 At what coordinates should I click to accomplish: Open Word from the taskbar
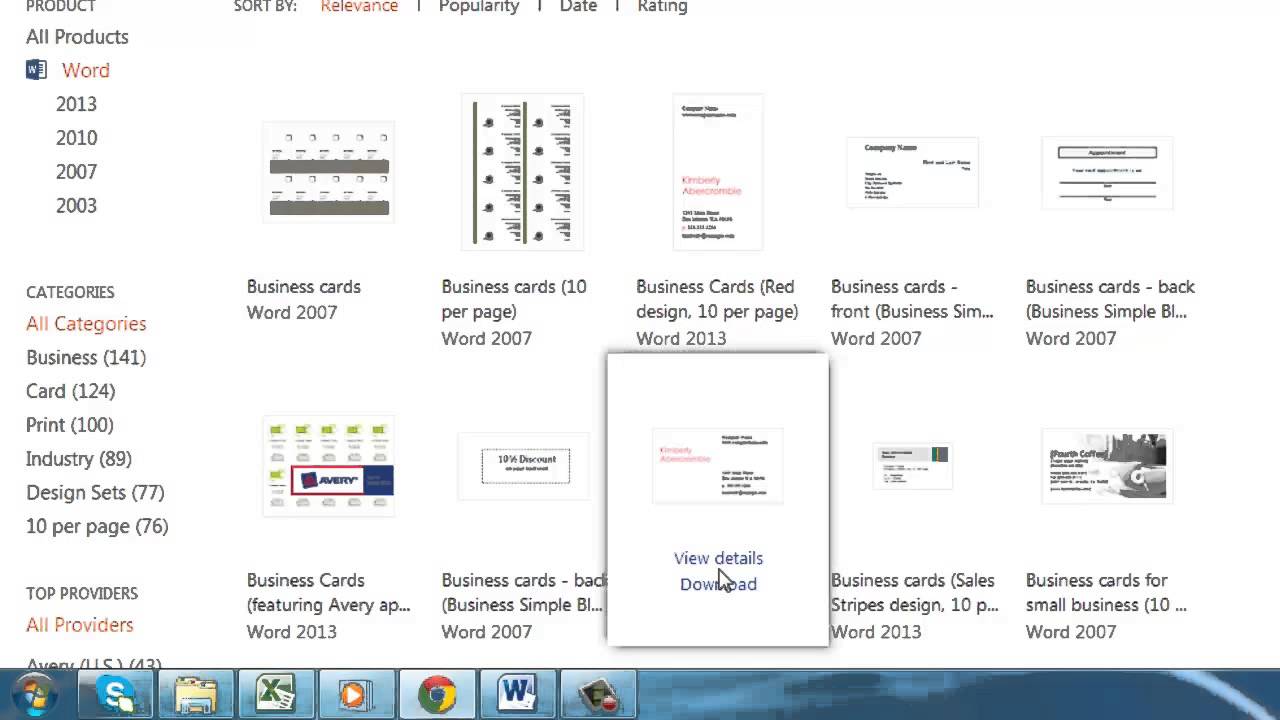tap(517, 695)
